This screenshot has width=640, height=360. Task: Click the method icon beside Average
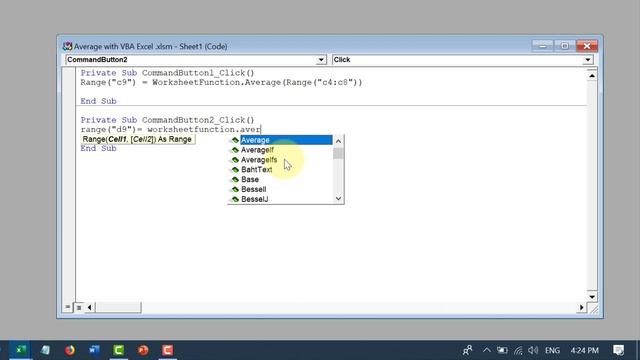(235, 140)
